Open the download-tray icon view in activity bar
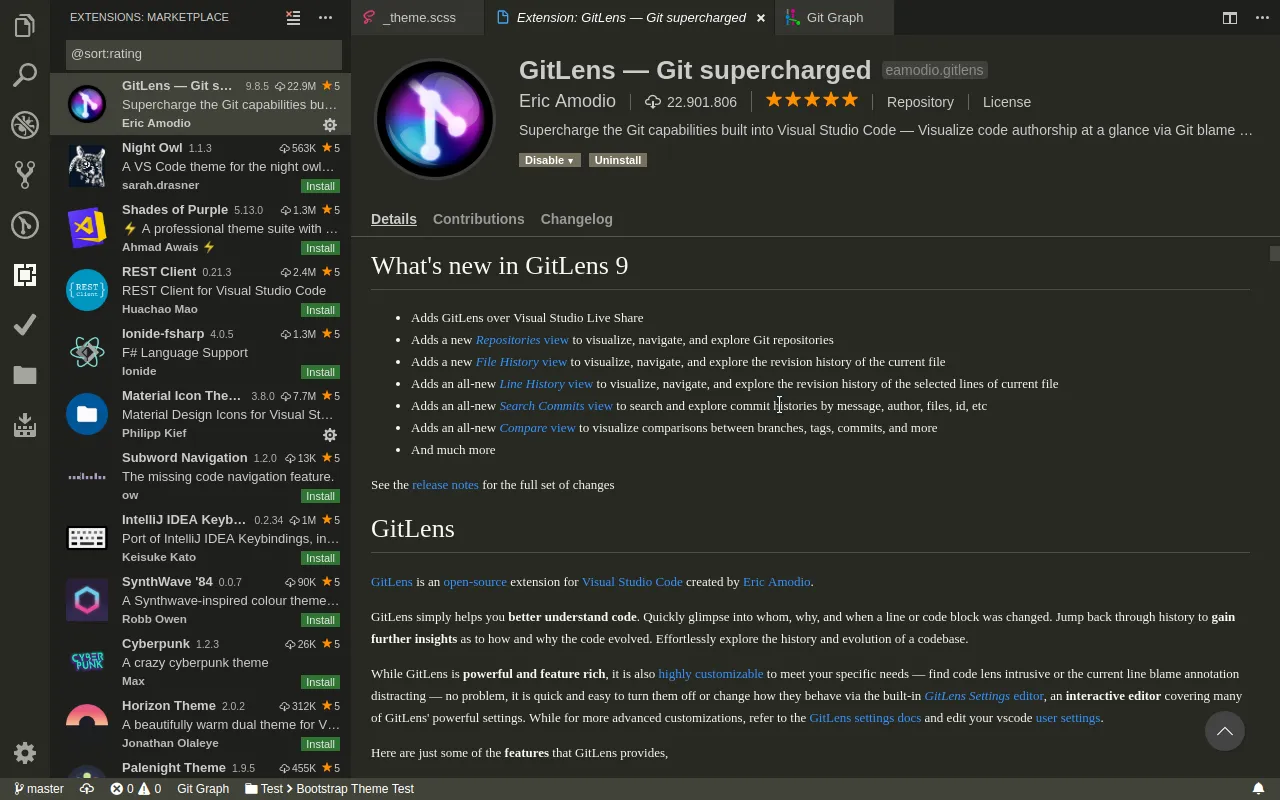Screen dimensions: 1280x800 tap(25, 425)
